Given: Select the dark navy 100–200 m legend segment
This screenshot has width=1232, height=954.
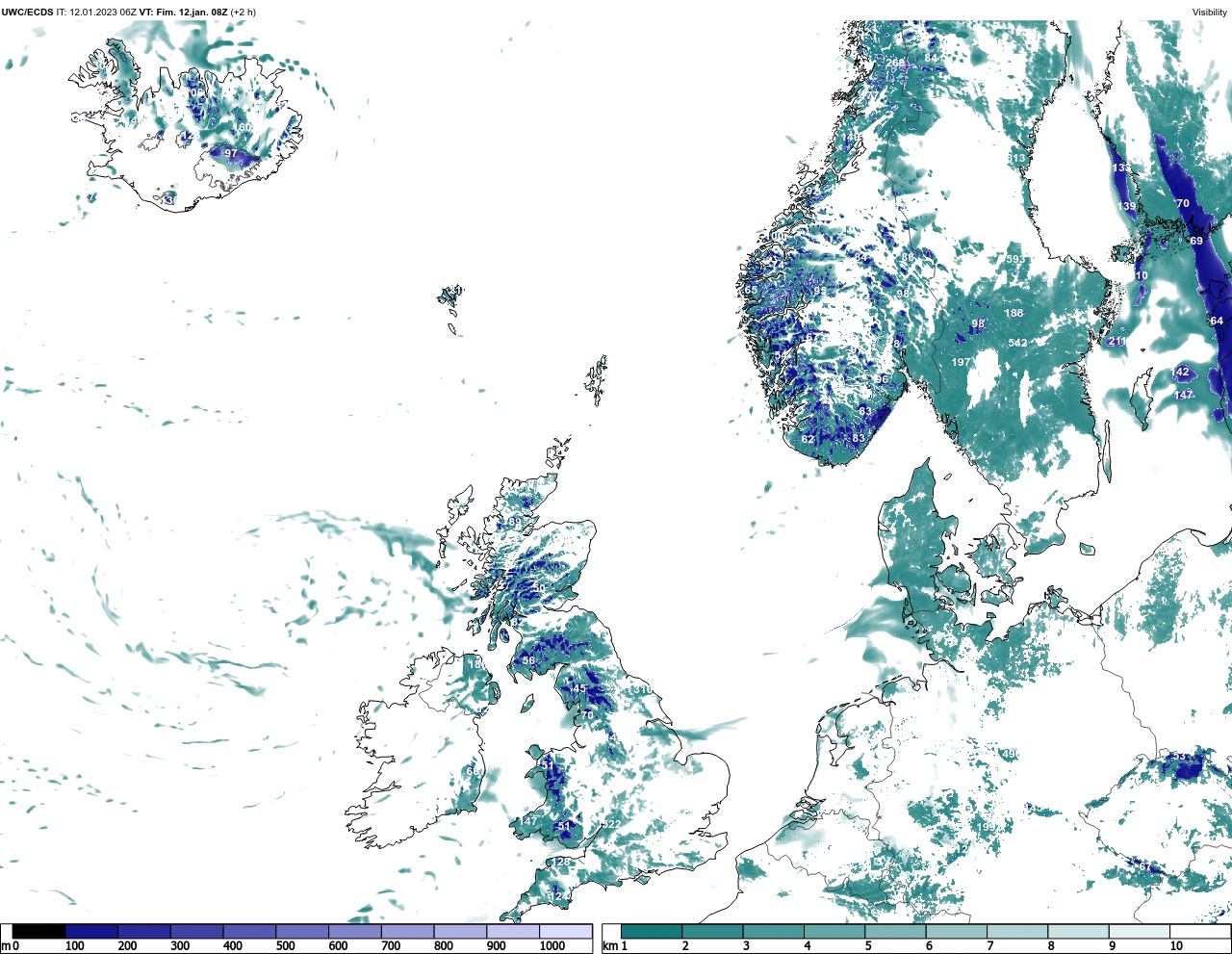Looking at the screenshot, I should (91, 932).
